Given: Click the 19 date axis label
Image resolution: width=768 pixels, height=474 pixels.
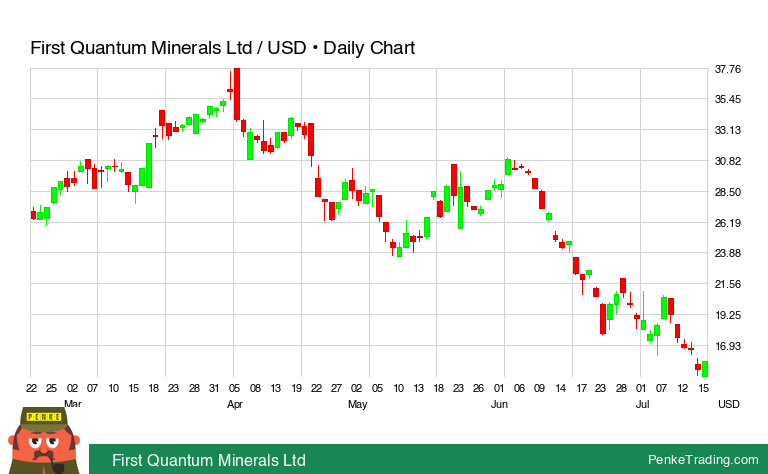Looking at the screenshot, I should (x=296, y=388).
